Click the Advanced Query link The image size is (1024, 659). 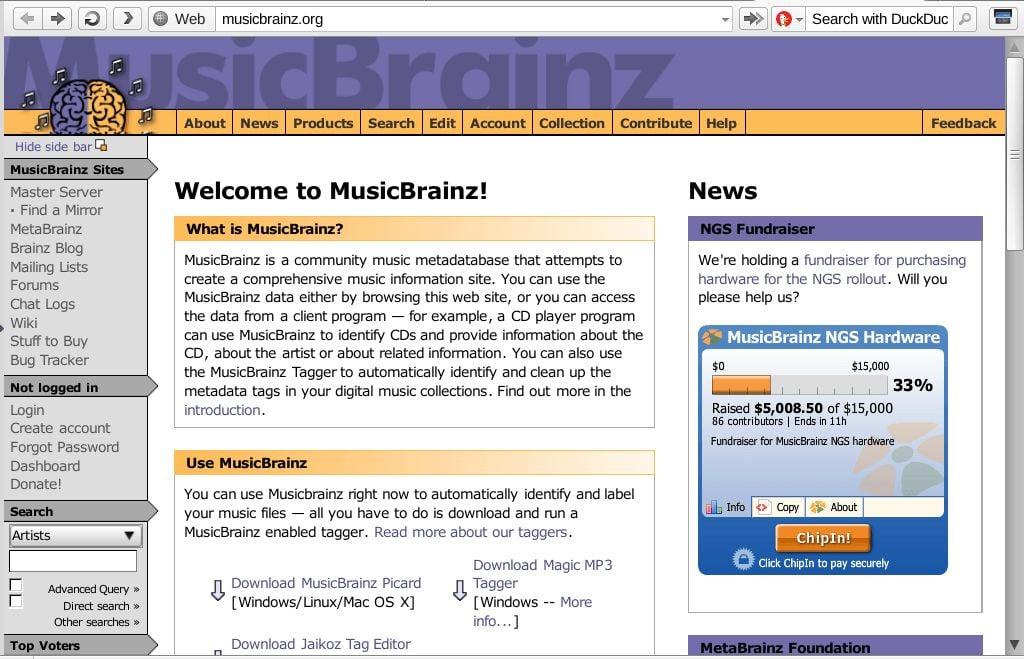[x=93, y=589]
